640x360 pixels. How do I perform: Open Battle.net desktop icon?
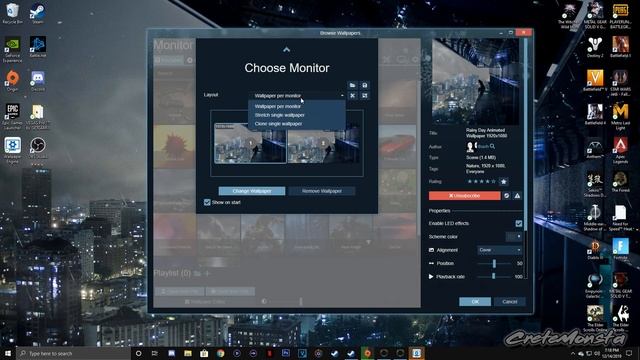tap(38, 47)
